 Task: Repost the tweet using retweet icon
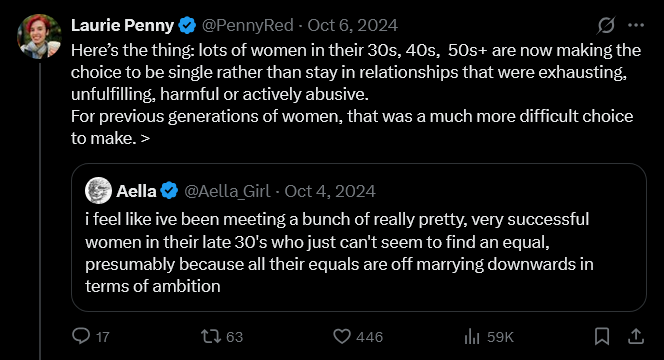point(211,337)
